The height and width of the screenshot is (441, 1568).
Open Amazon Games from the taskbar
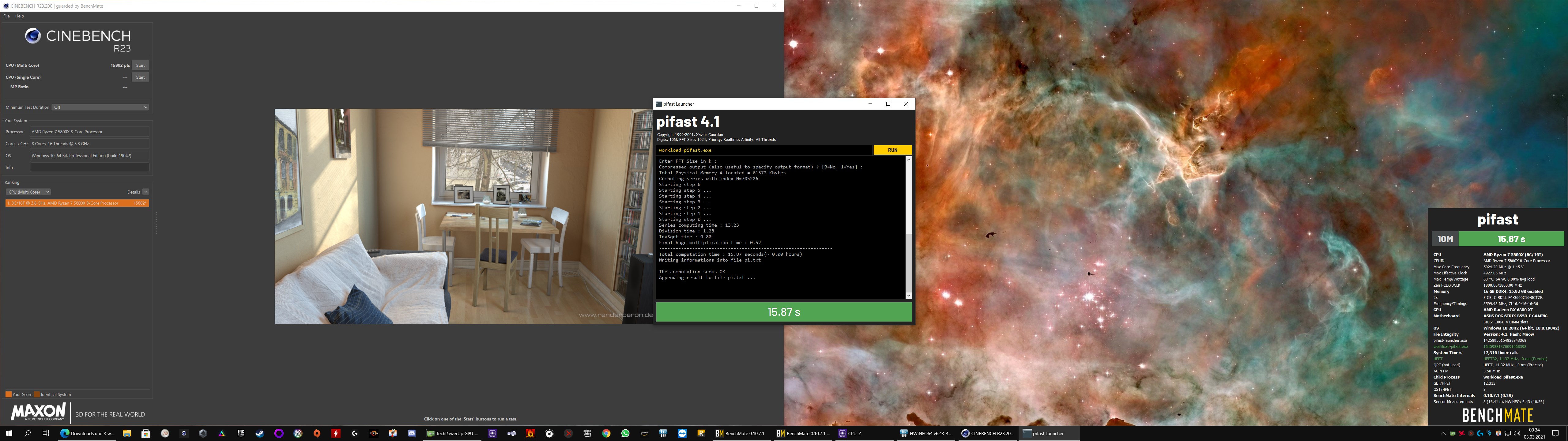pos(644,434)
